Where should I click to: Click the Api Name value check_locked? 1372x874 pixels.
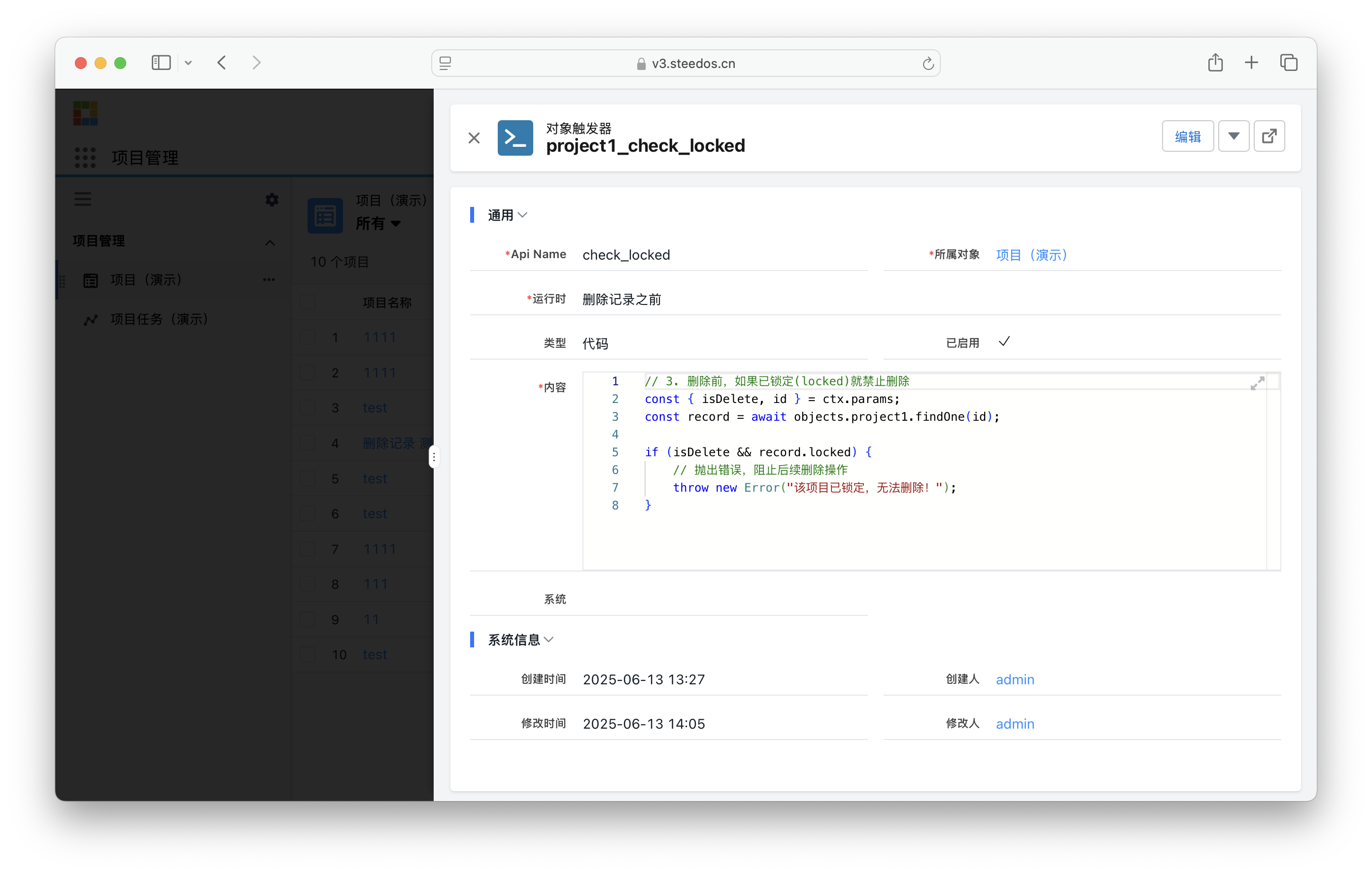[x=626, y=255]
